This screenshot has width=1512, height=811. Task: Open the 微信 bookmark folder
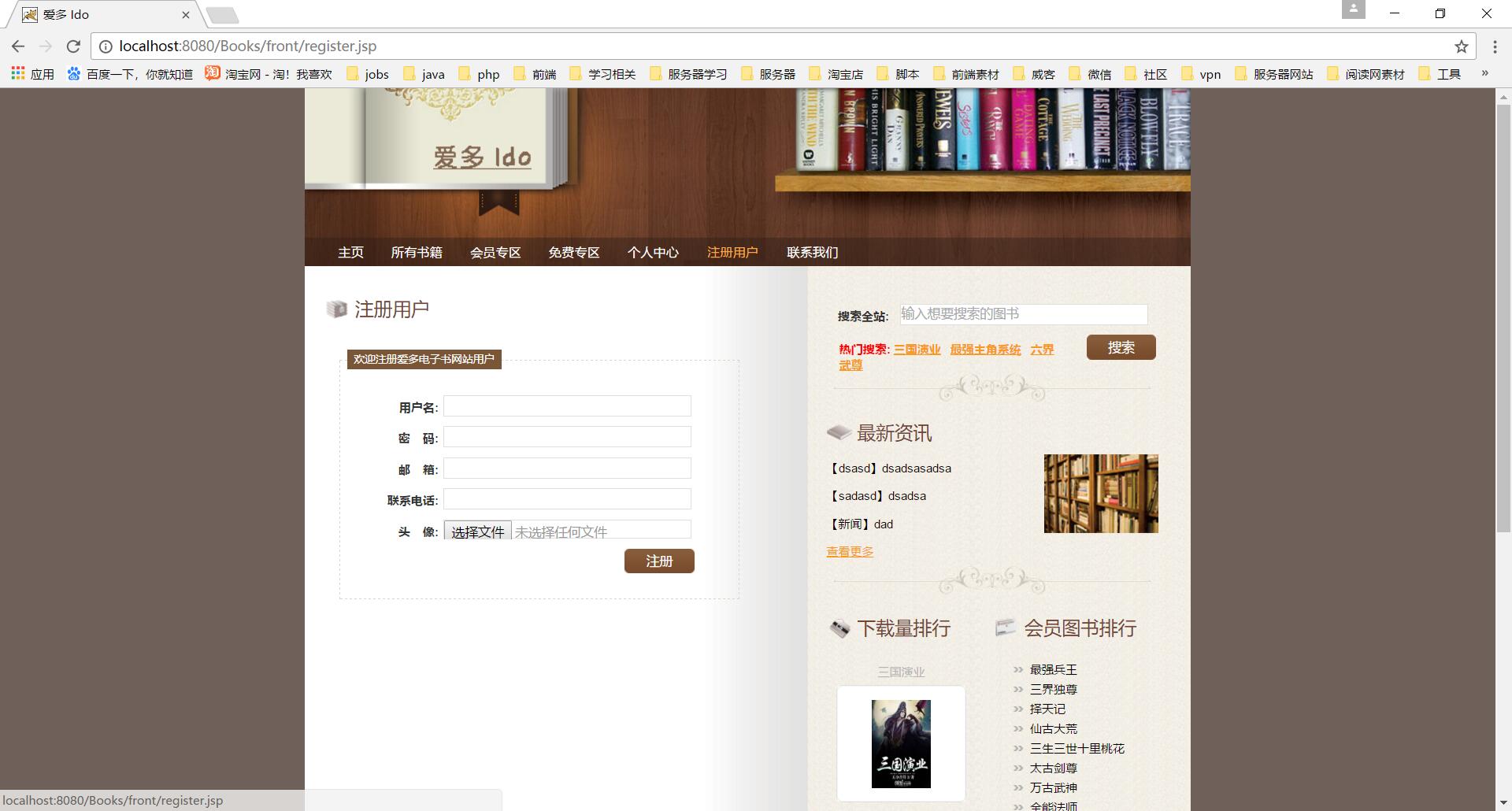point(1091,74)
